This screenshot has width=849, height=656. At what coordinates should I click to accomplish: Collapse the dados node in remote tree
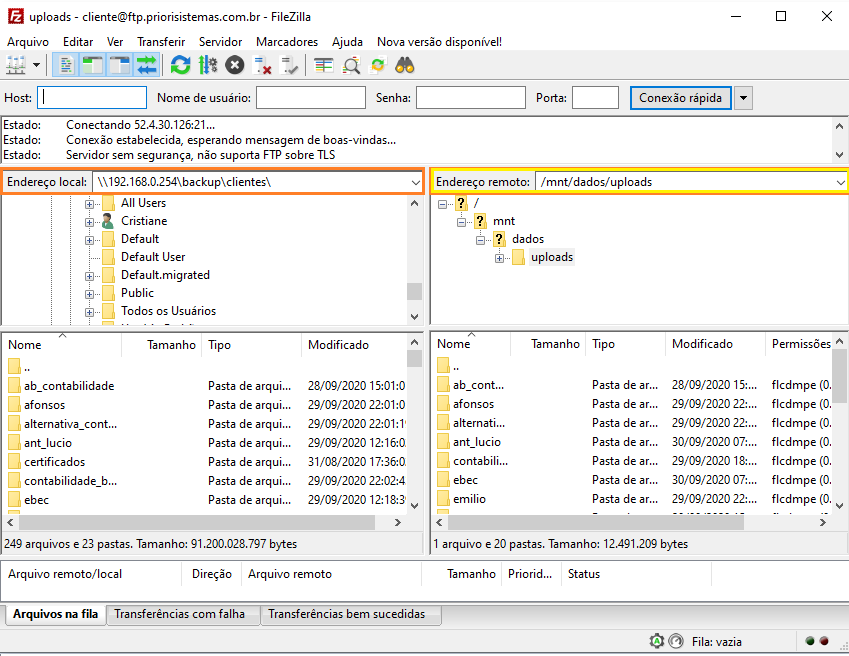pos(480,240)
